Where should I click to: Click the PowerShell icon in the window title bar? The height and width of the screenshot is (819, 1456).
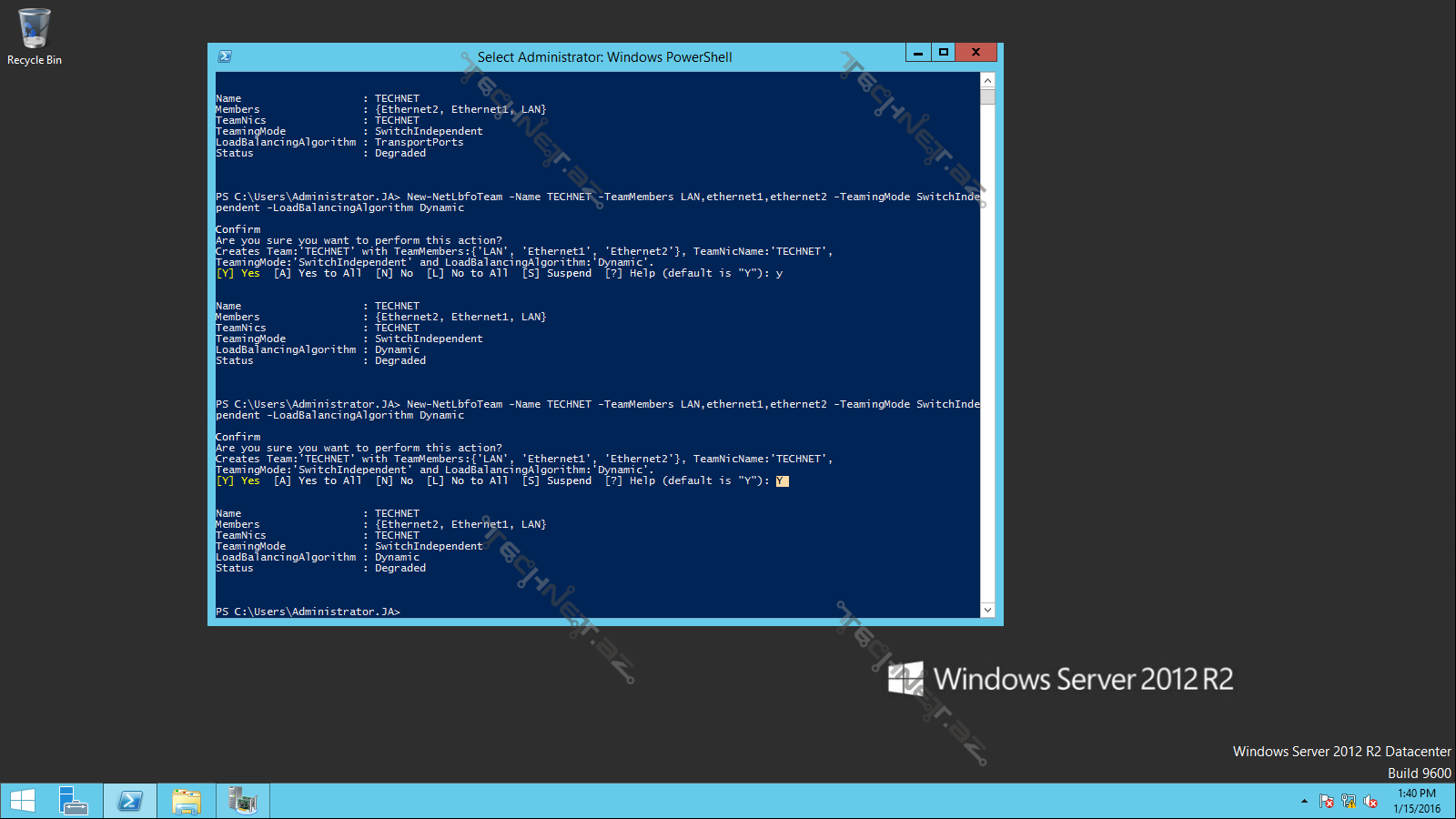(x=225, y=56)
